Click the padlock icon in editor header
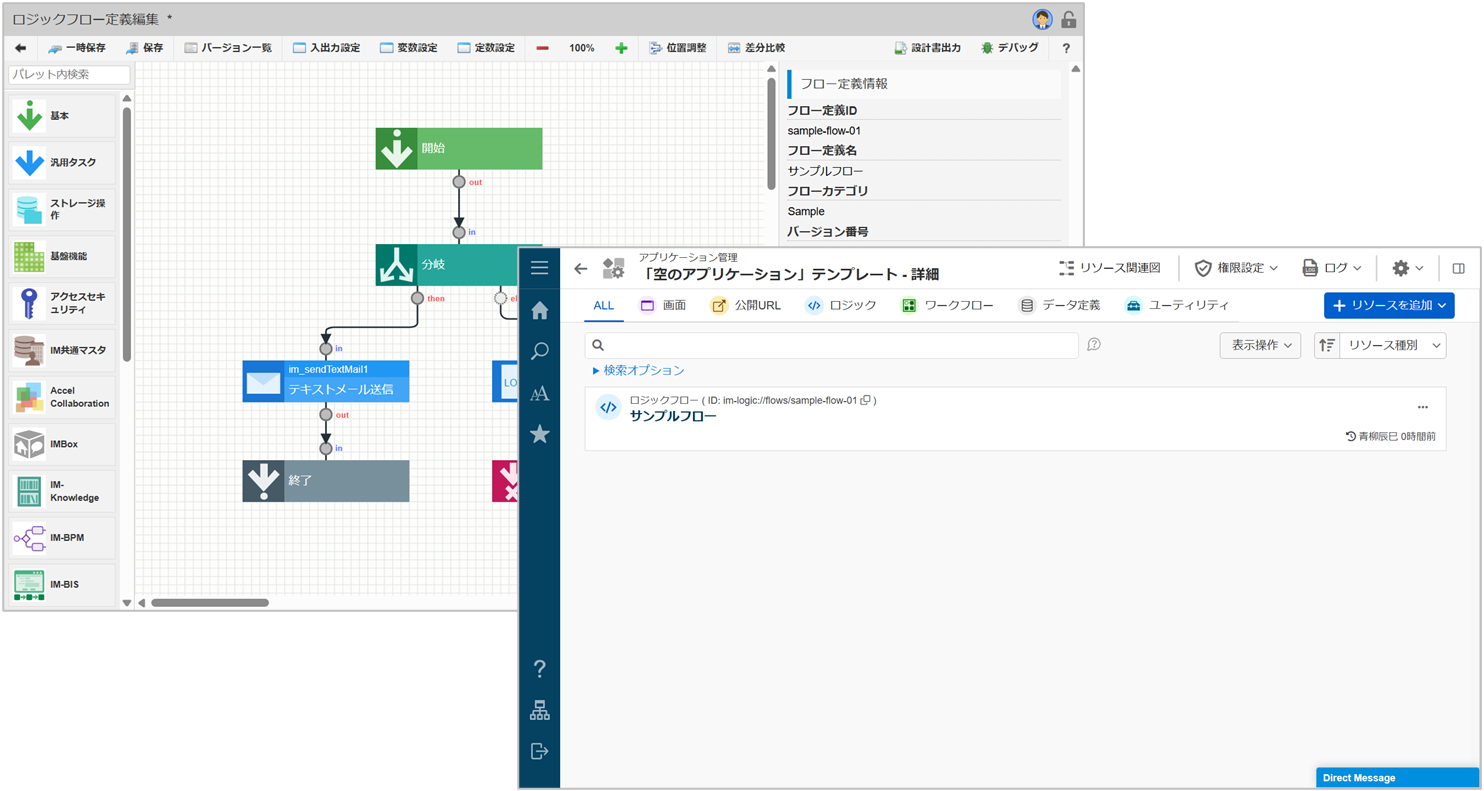The height and width of the screenshot is (791, 1484). tap(1068, 20)
